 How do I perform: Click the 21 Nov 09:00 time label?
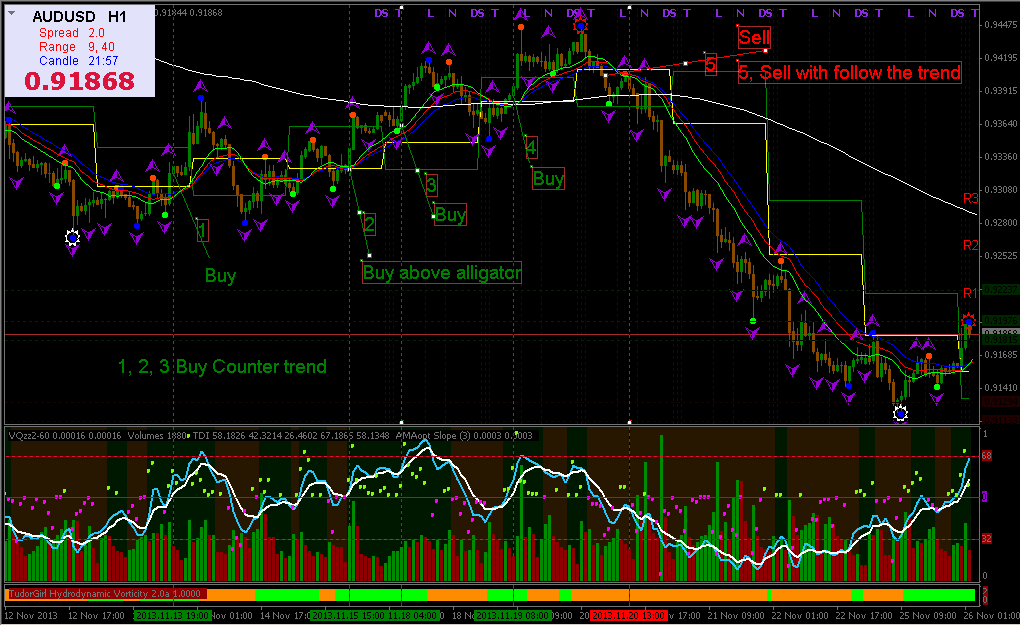(736, 615)
